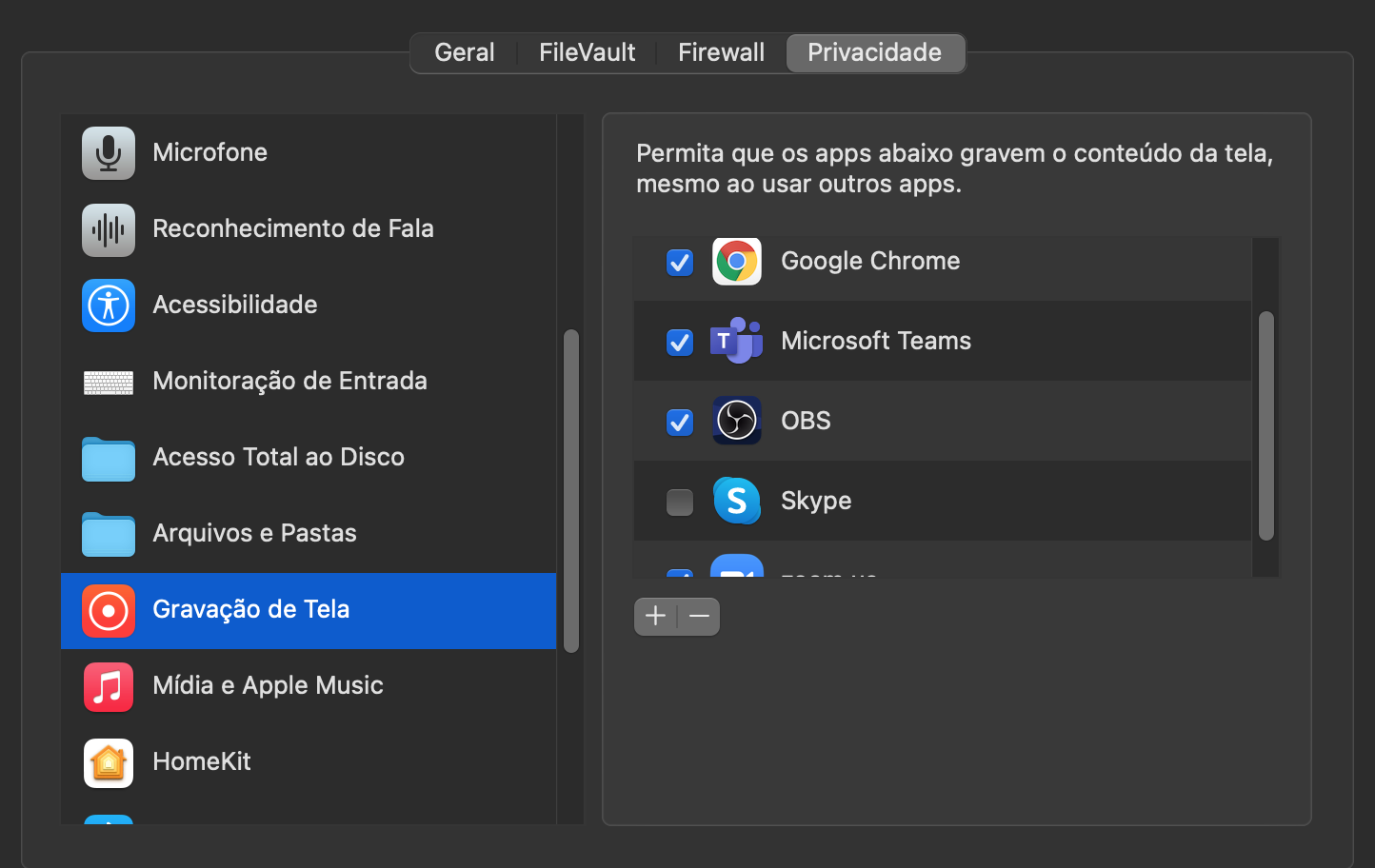The width and height of the screenshot is (1375, 868).
Task: Open Acessibilidade accessibility icon
Action: pyautogui.click(x=109, y=306)
